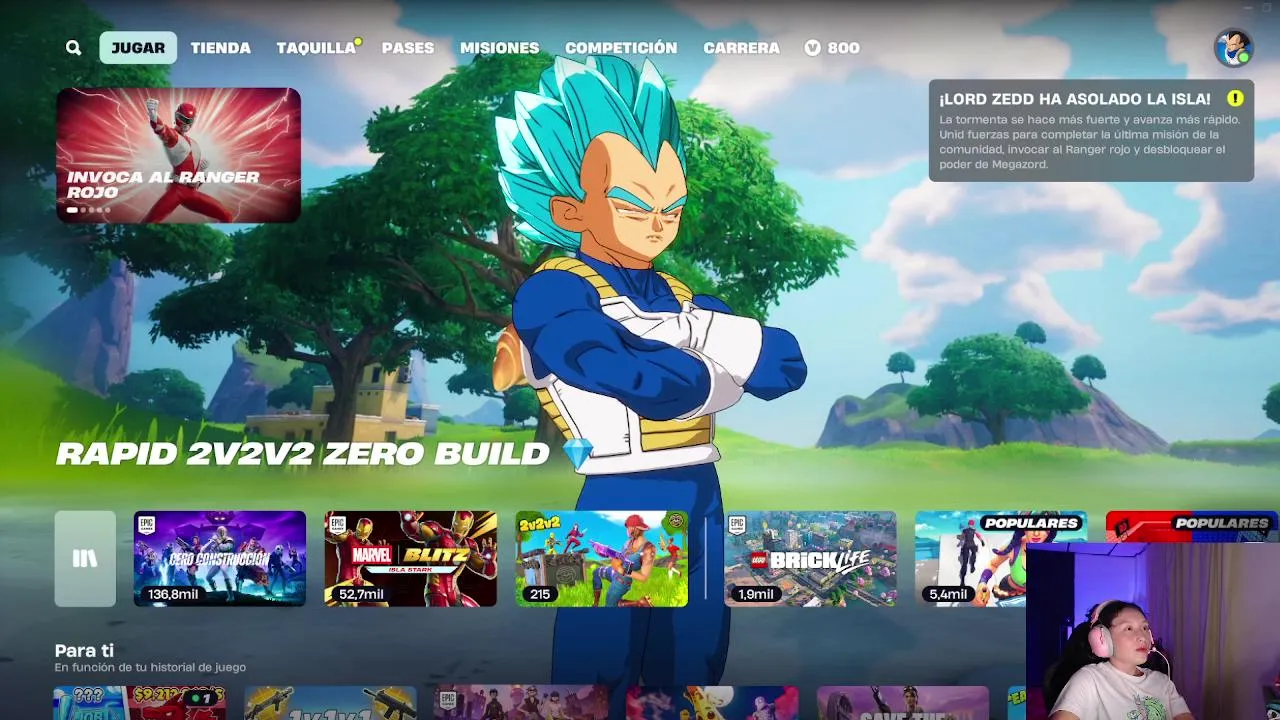
Task: Open the TIENDA tab
Action: tap(221, 48)
